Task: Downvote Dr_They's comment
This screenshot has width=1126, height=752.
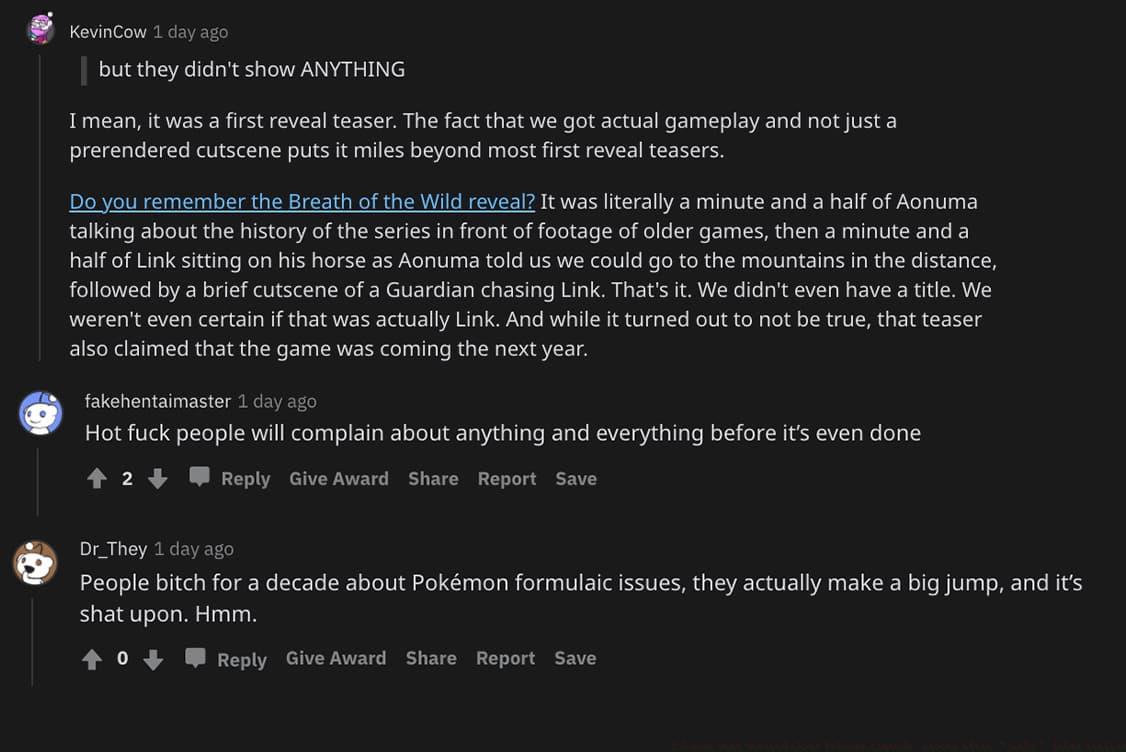Action: pos(153,659)
